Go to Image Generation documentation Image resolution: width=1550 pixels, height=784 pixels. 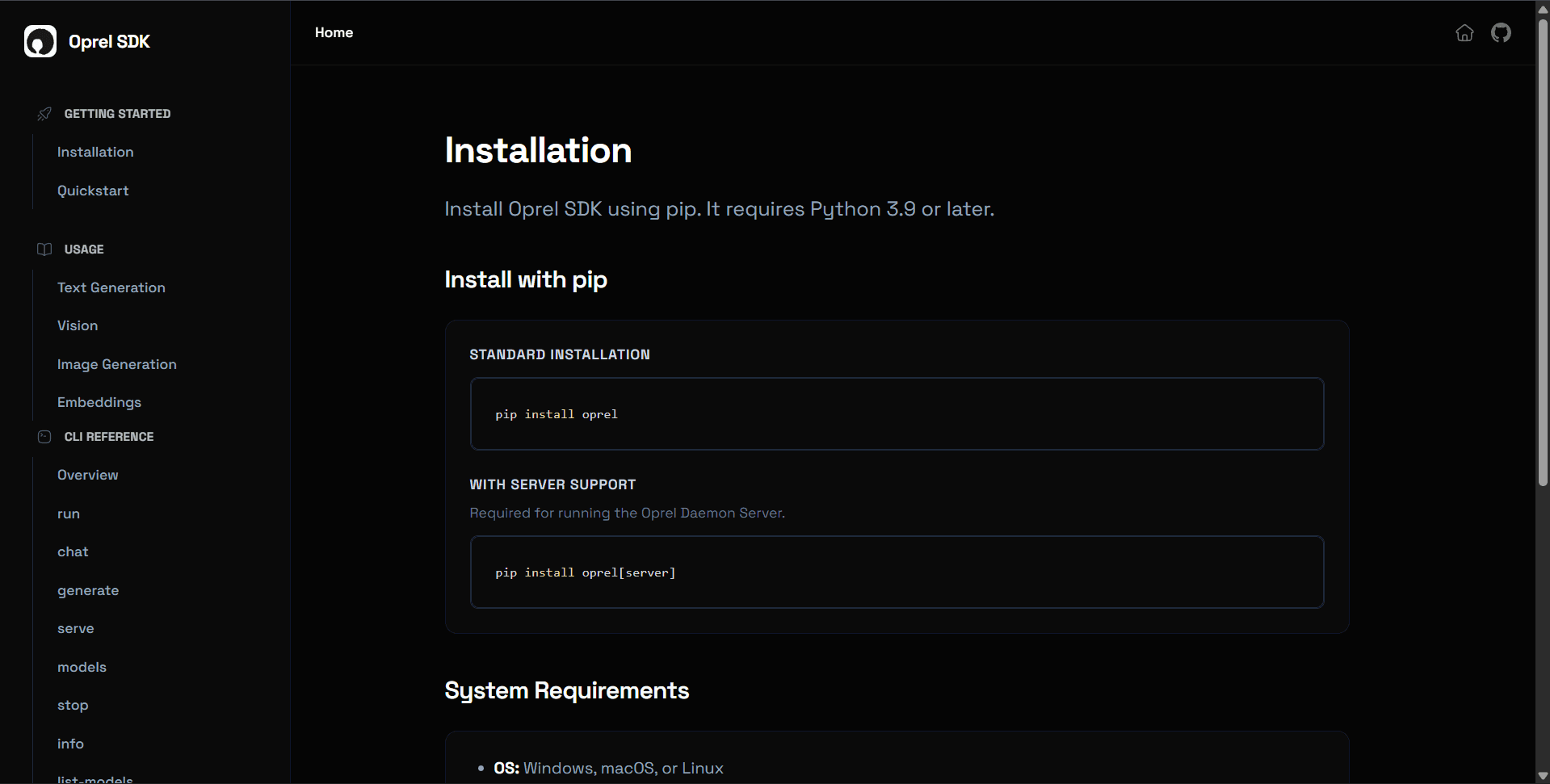116,364
